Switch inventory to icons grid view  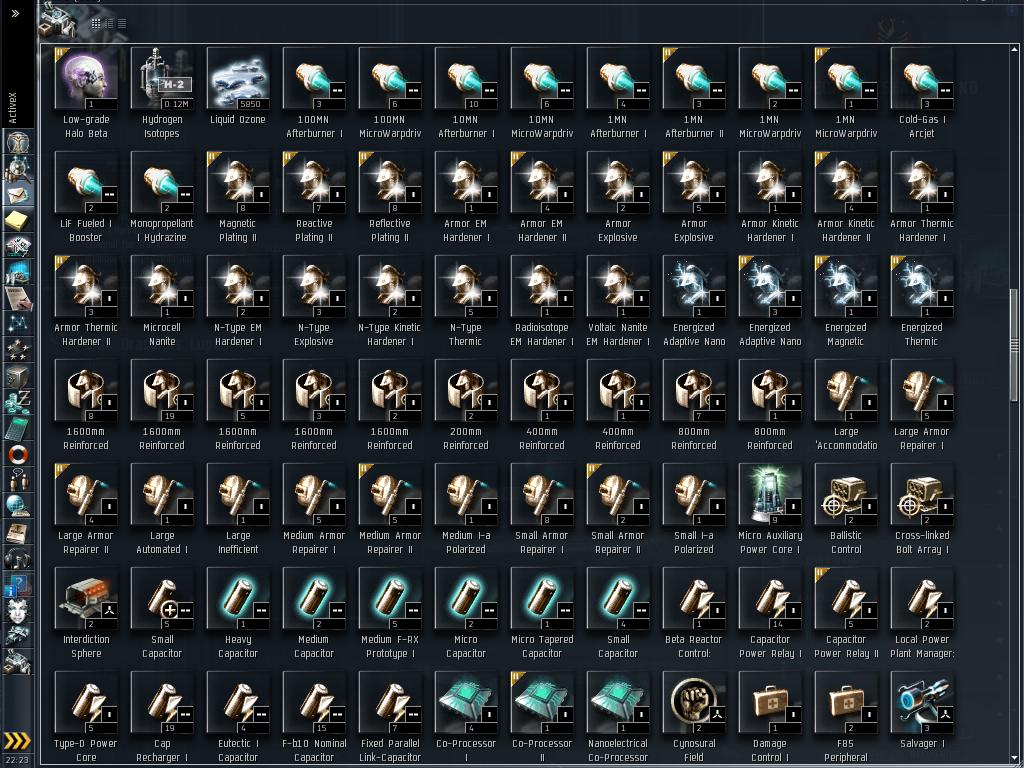click(x=96, y=24)
